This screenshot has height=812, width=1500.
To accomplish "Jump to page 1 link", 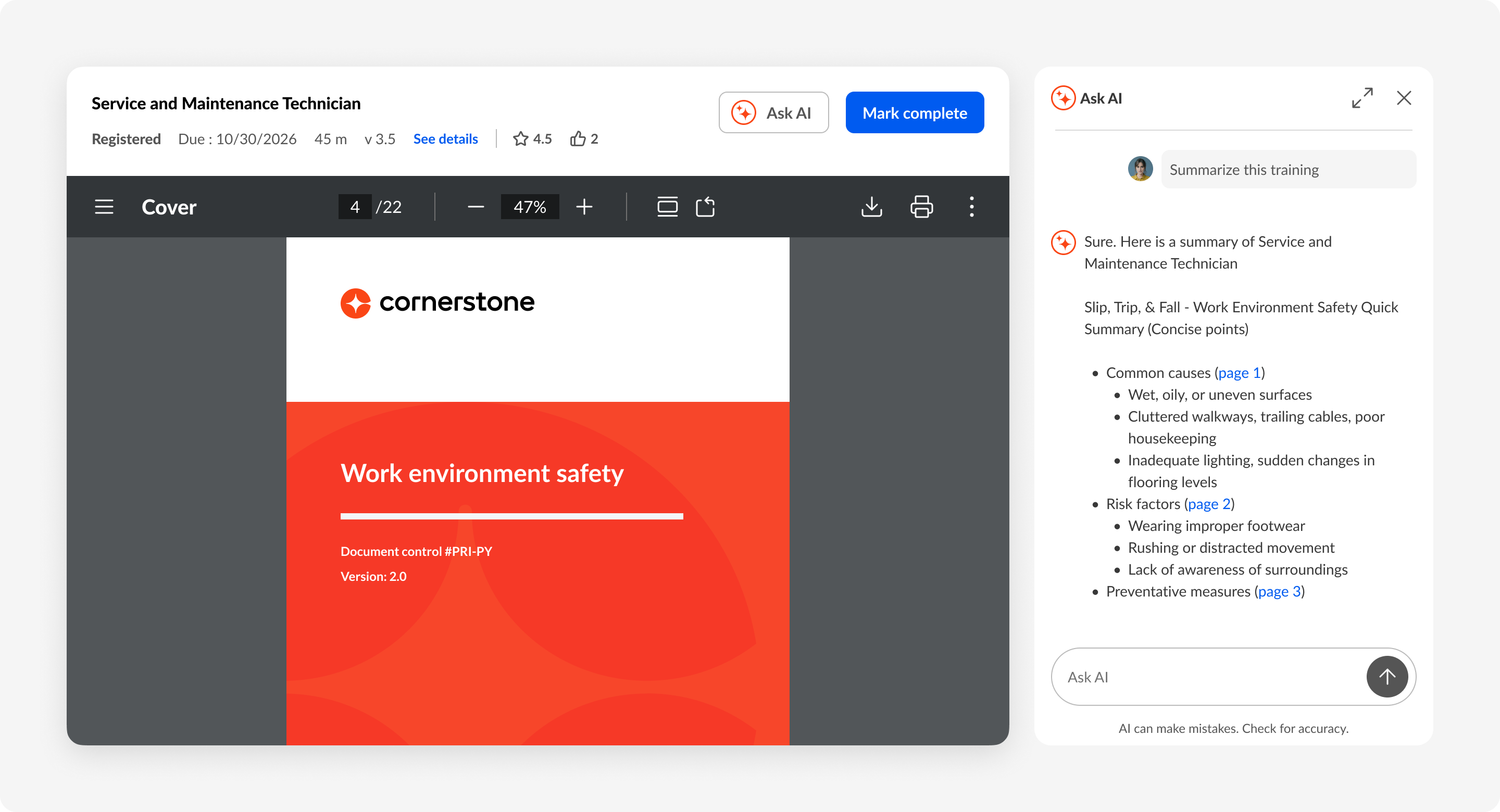I will [1239, 373].
